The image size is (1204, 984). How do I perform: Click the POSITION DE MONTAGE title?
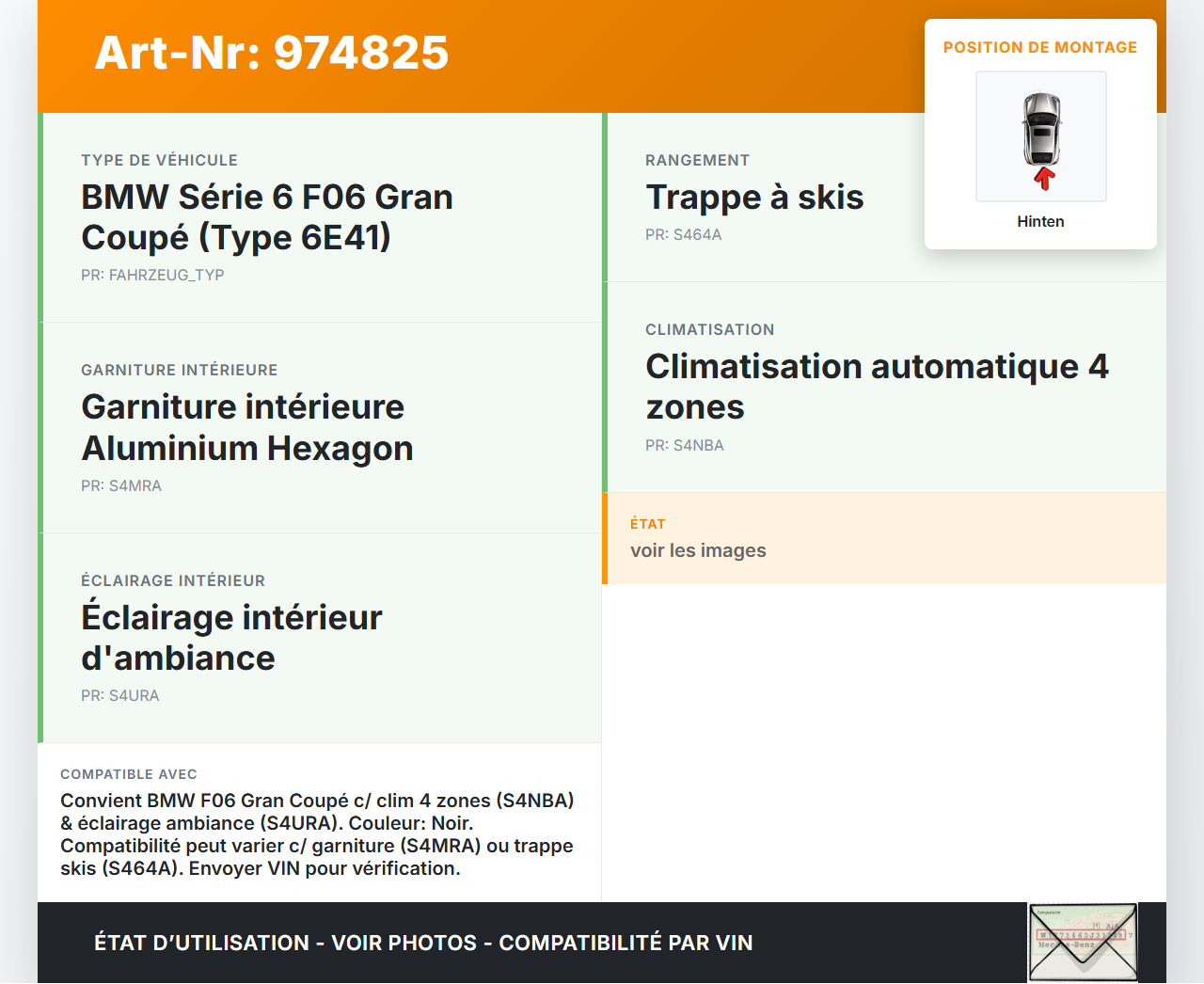coord(1040,47)
